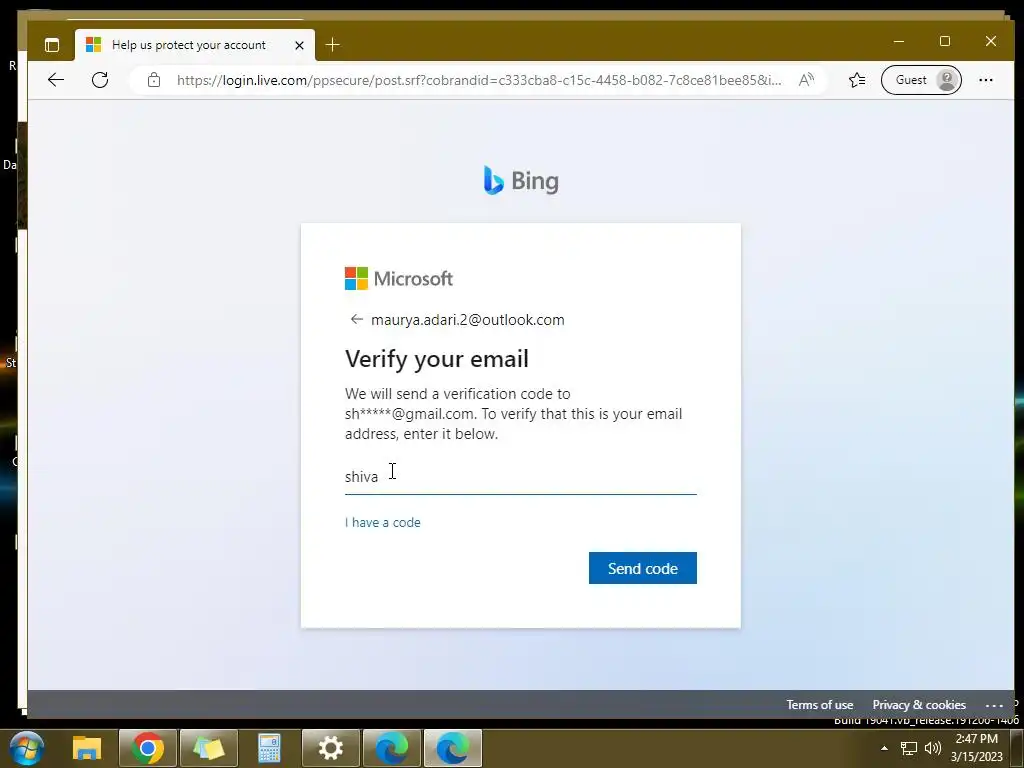The width and height of the screenshot is (1024, 768).
Task: Reload the page with refresh icon
Action: (x=100, y=80)
